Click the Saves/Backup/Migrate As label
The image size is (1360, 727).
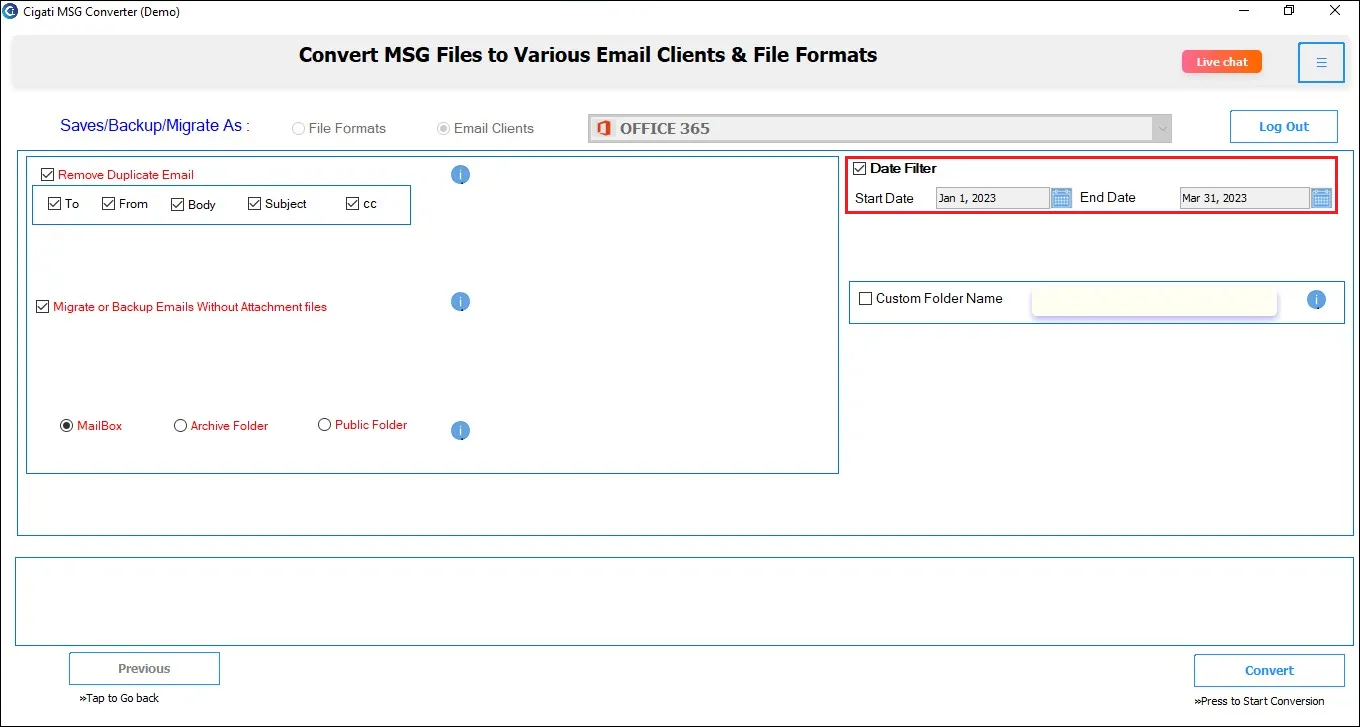155,126
